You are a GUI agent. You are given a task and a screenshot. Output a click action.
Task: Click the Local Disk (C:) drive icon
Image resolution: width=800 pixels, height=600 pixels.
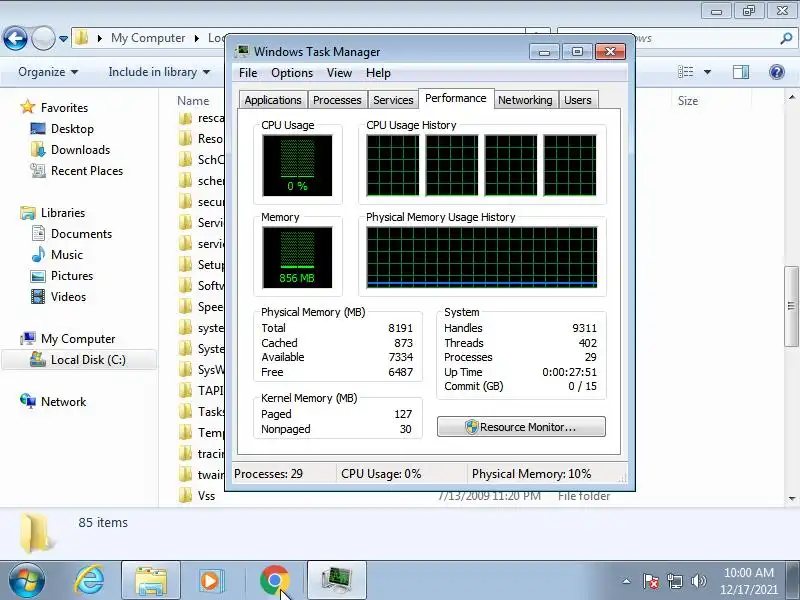coord(38,359)
